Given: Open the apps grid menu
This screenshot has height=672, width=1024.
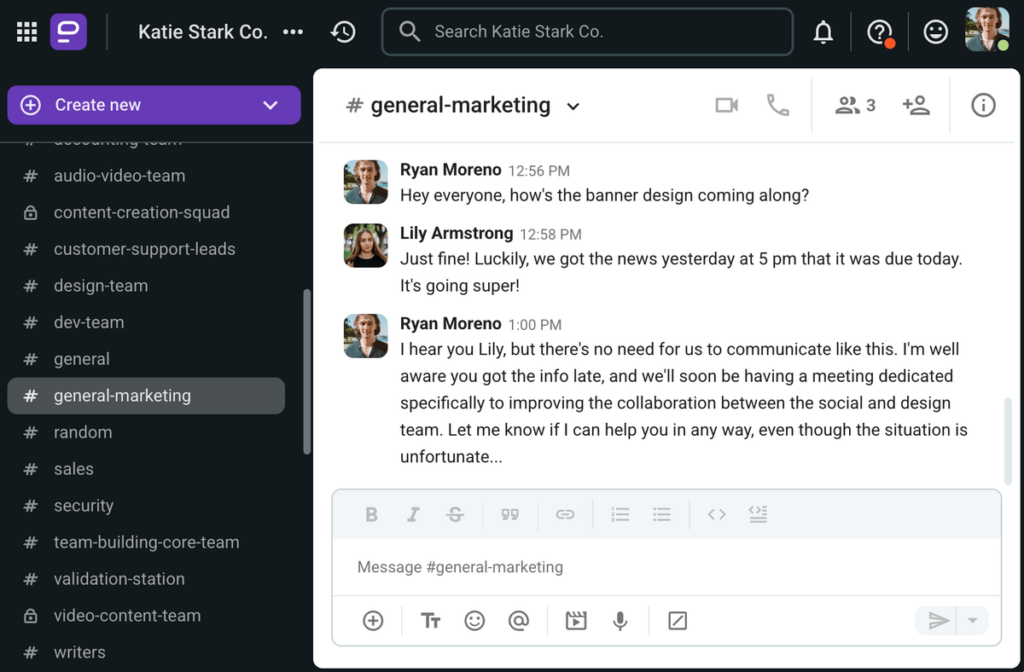Looking at the screenshot, I should pyautogui.click(x=26, y=31).
